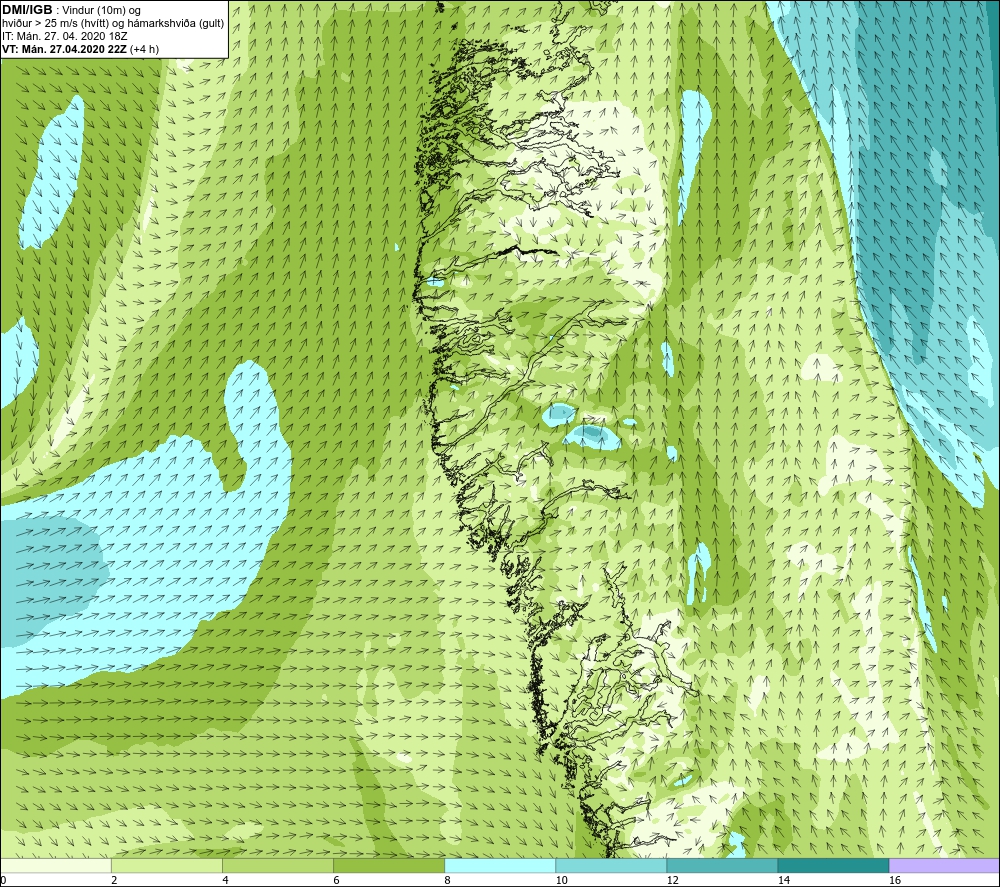Image resolution: width=1000 pixels, height=887 pixels.
Task: Click the '(+4 h)' forecast offset text
Action: [x=144, y=49]
